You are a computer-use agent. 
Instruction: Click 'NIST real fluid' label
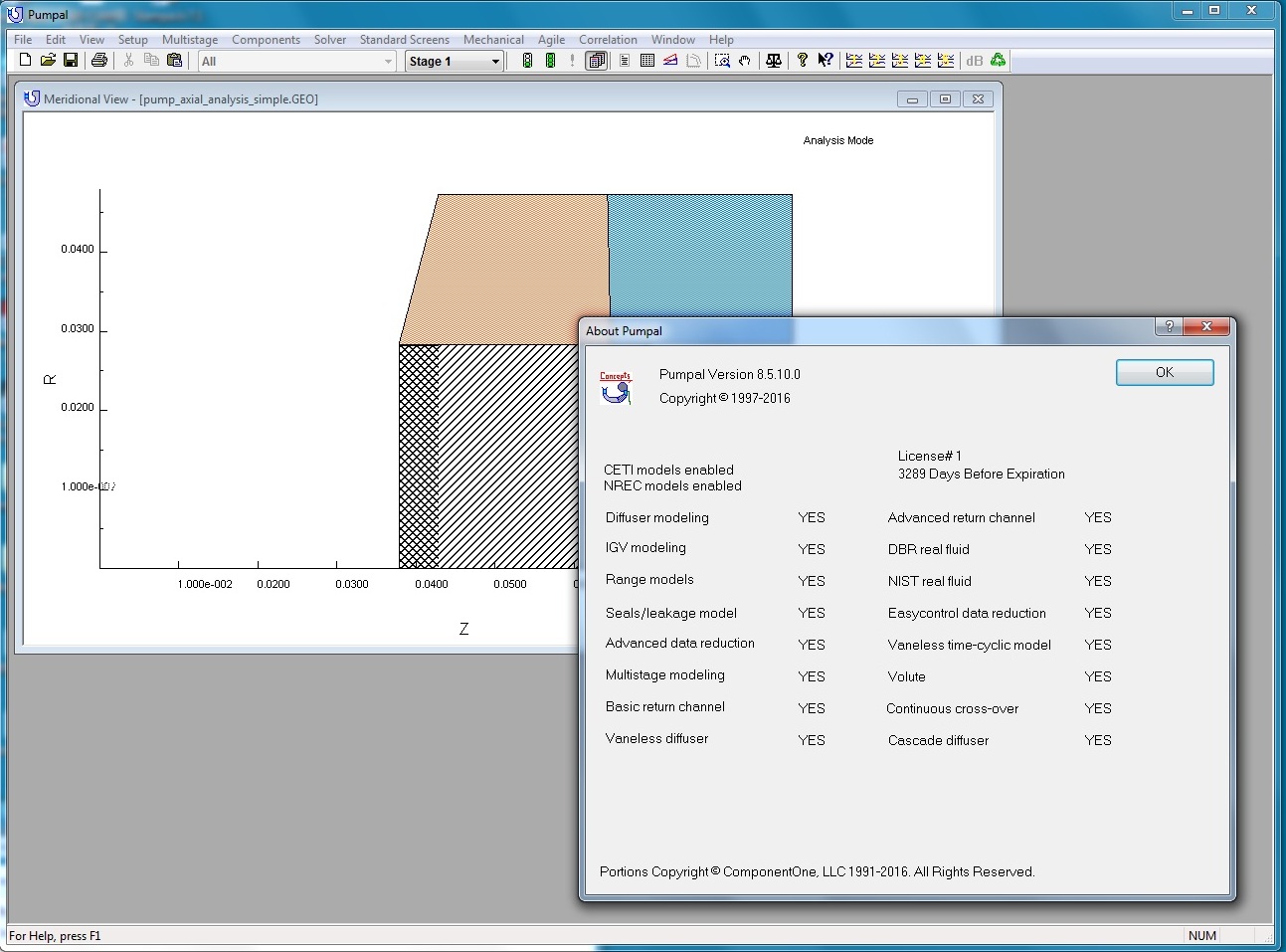(929, 581)
